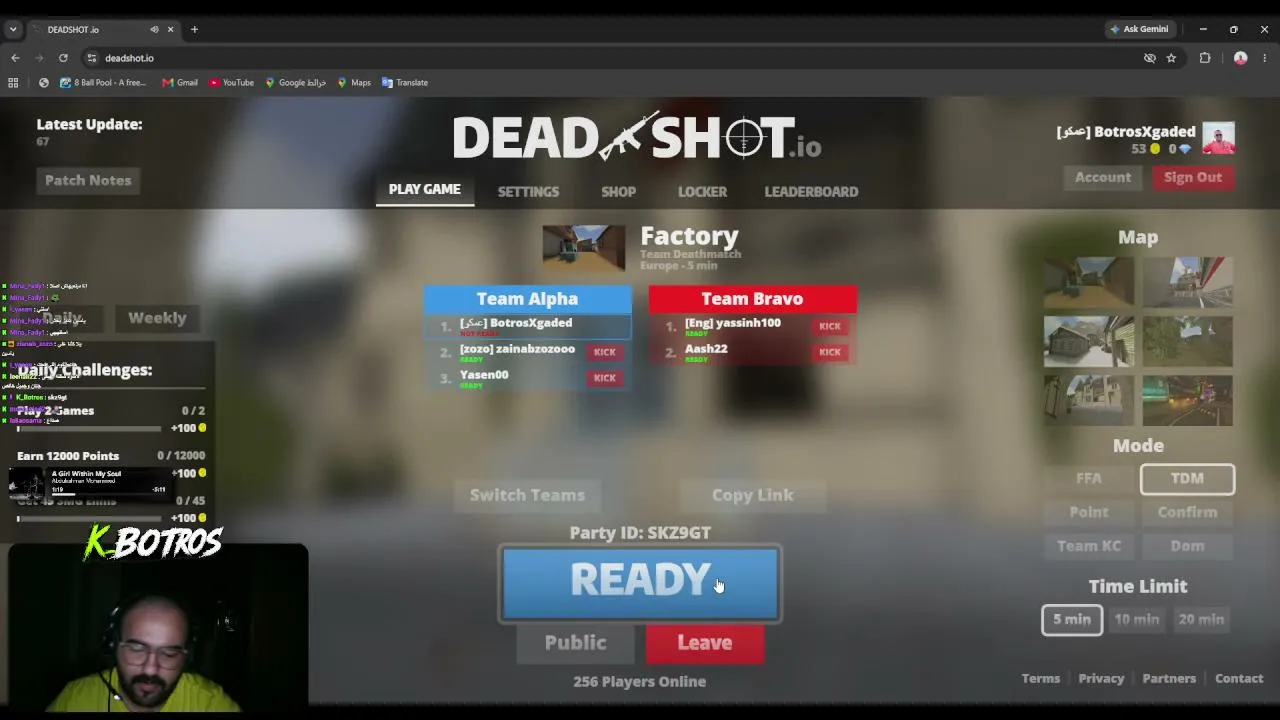Click the crossed-out eye icon in address bar
The height and width of the screenshot is (720, 1280).
click(x=1150, y=58)
